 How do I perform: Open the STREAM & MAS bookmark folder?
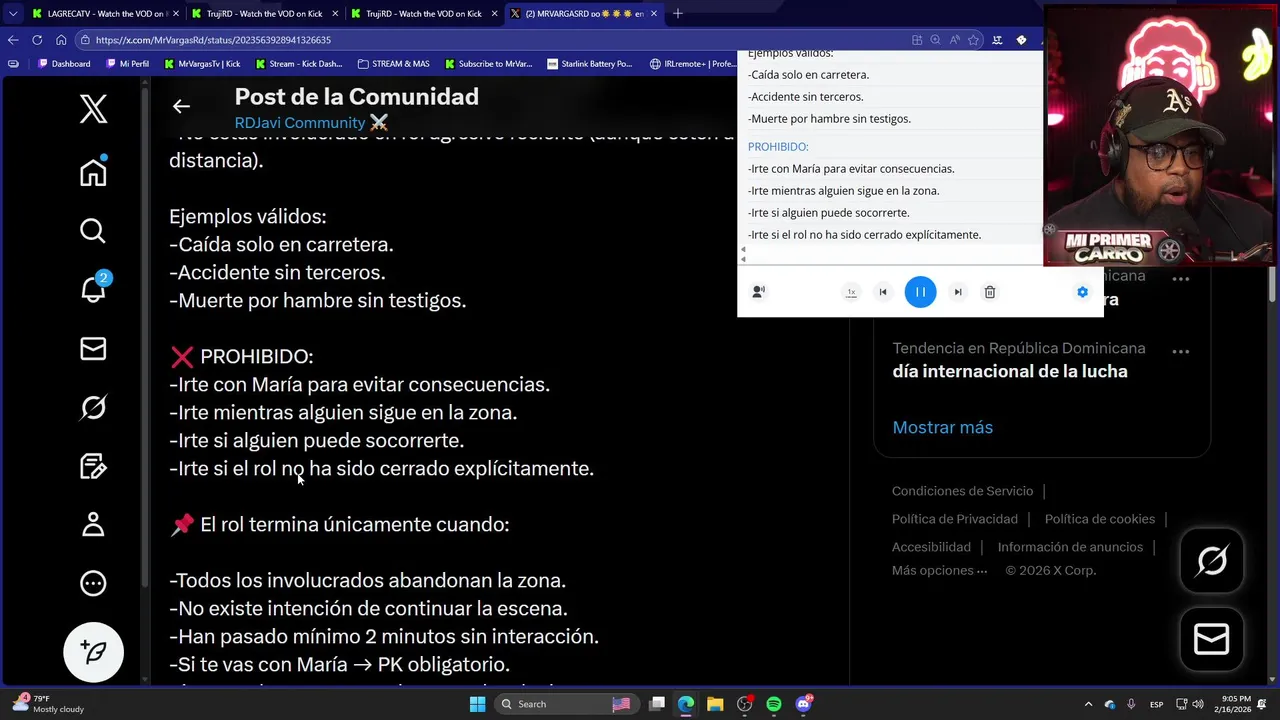pos(394,64)
